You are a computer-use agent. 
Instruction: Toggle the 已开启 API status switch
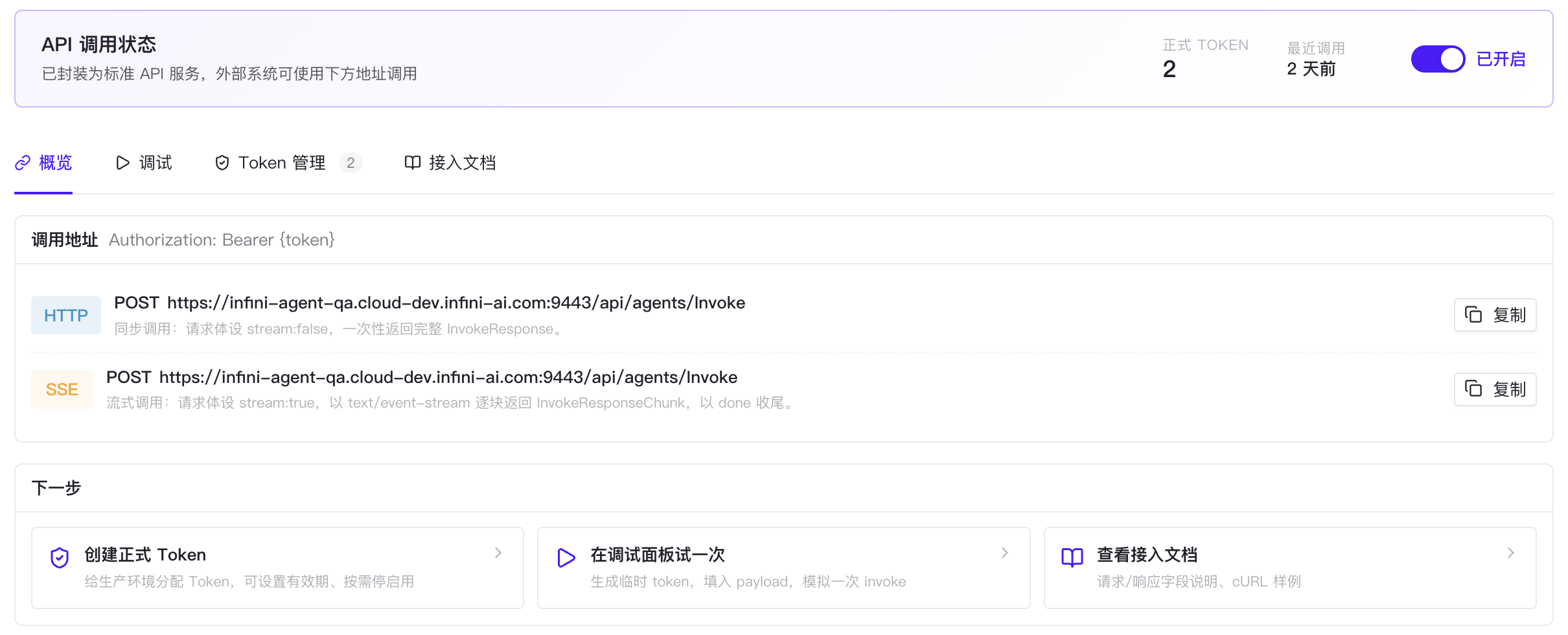coord(1438,59)
